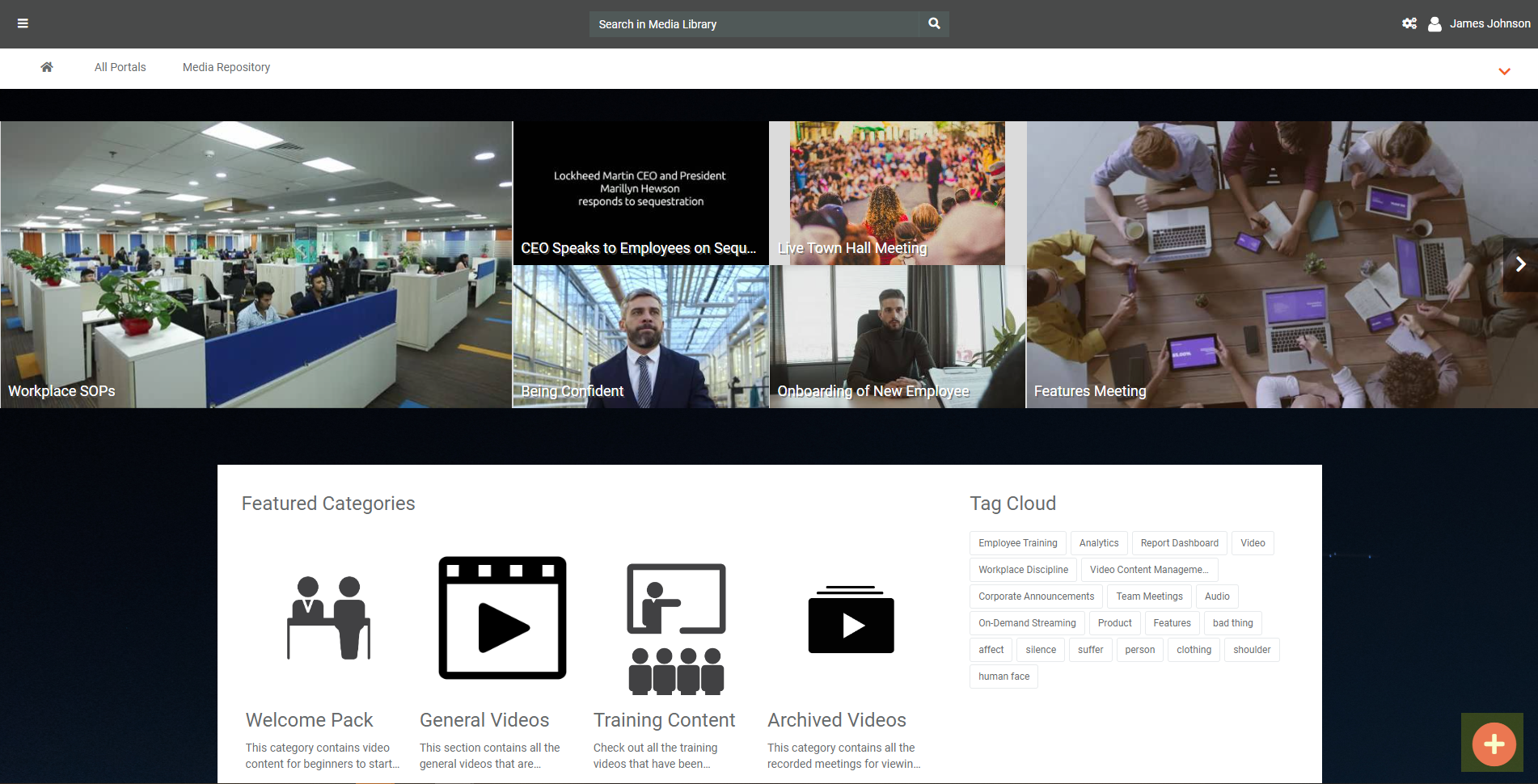Select the Employee Training tag
This screenshot has width=1538, height=784.
[1017, 543]
